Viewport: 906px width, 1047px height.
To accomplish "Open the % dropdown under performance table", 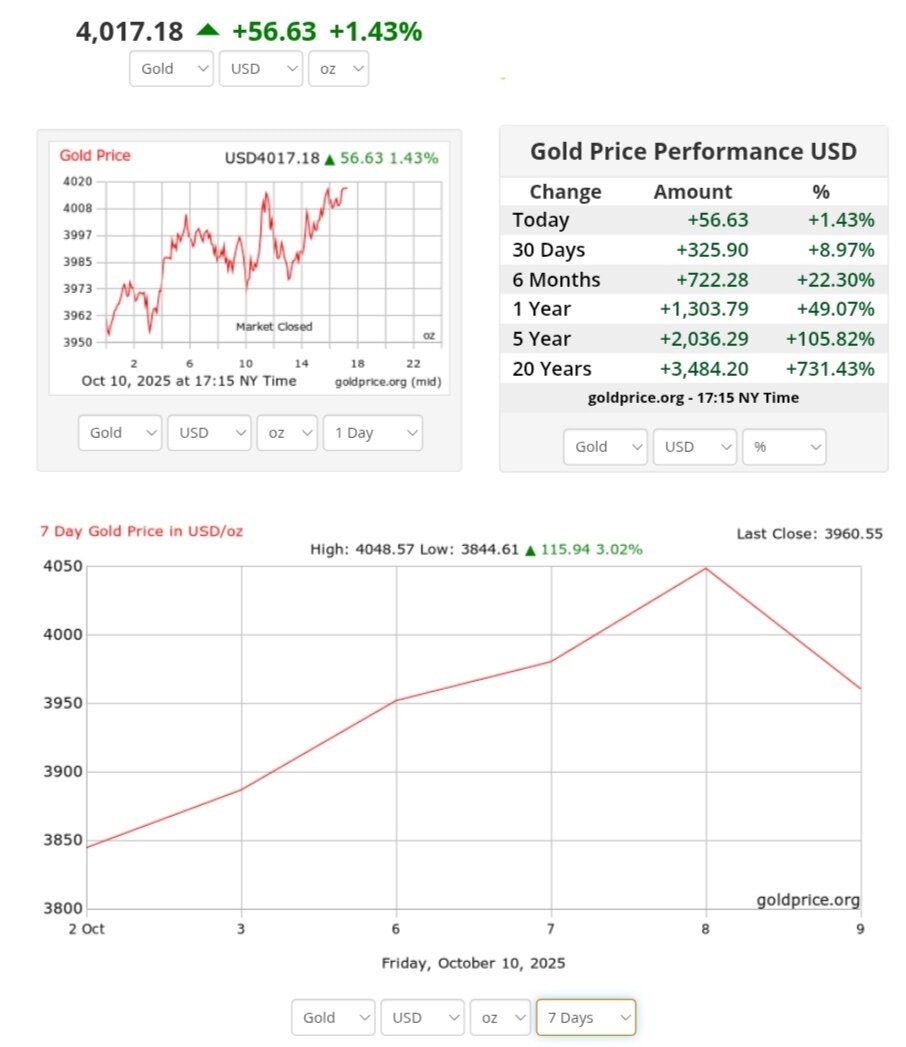I will [x=783, y=447].
